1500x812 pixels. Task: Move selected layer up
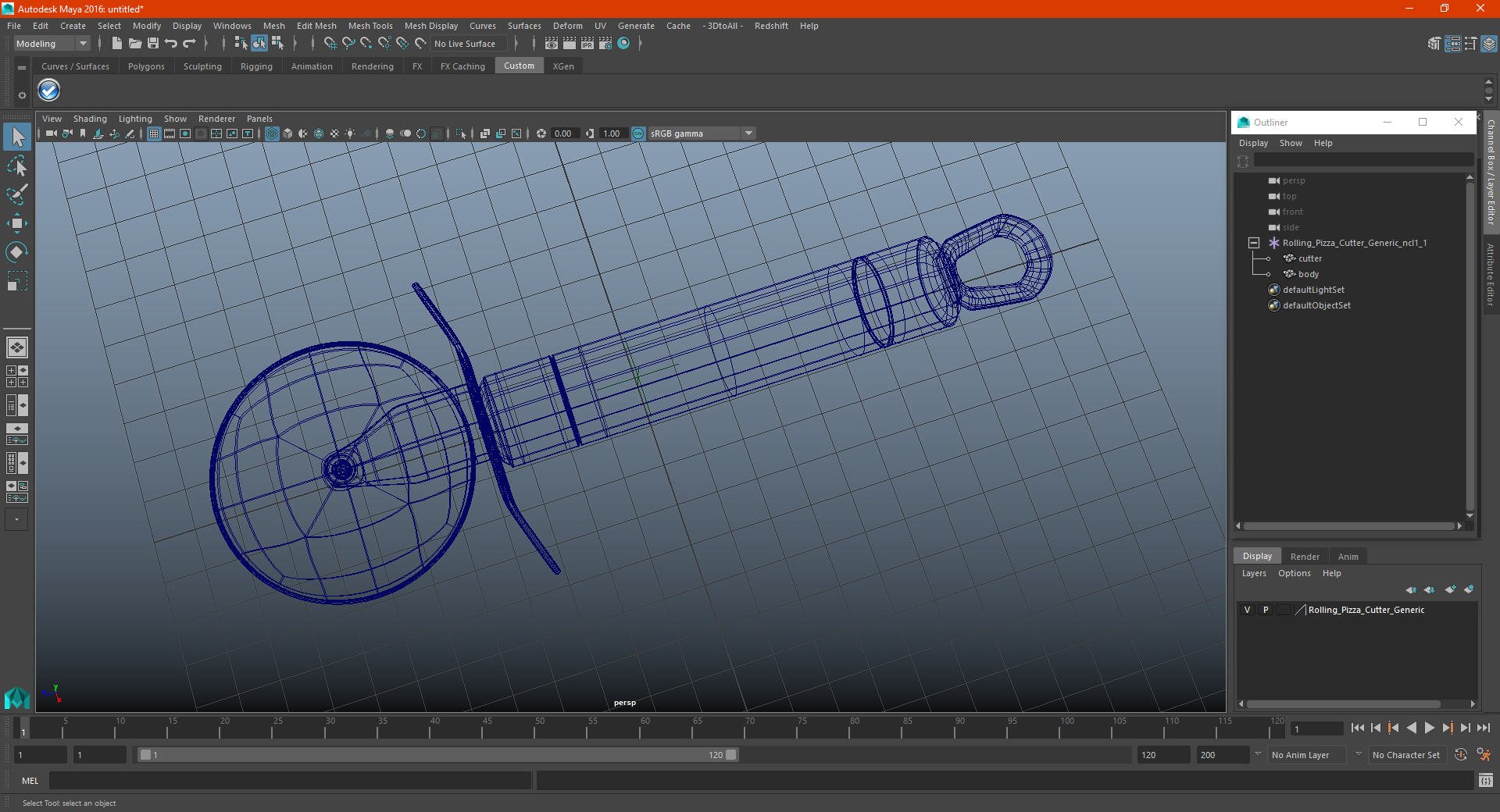pos(1411,589)
